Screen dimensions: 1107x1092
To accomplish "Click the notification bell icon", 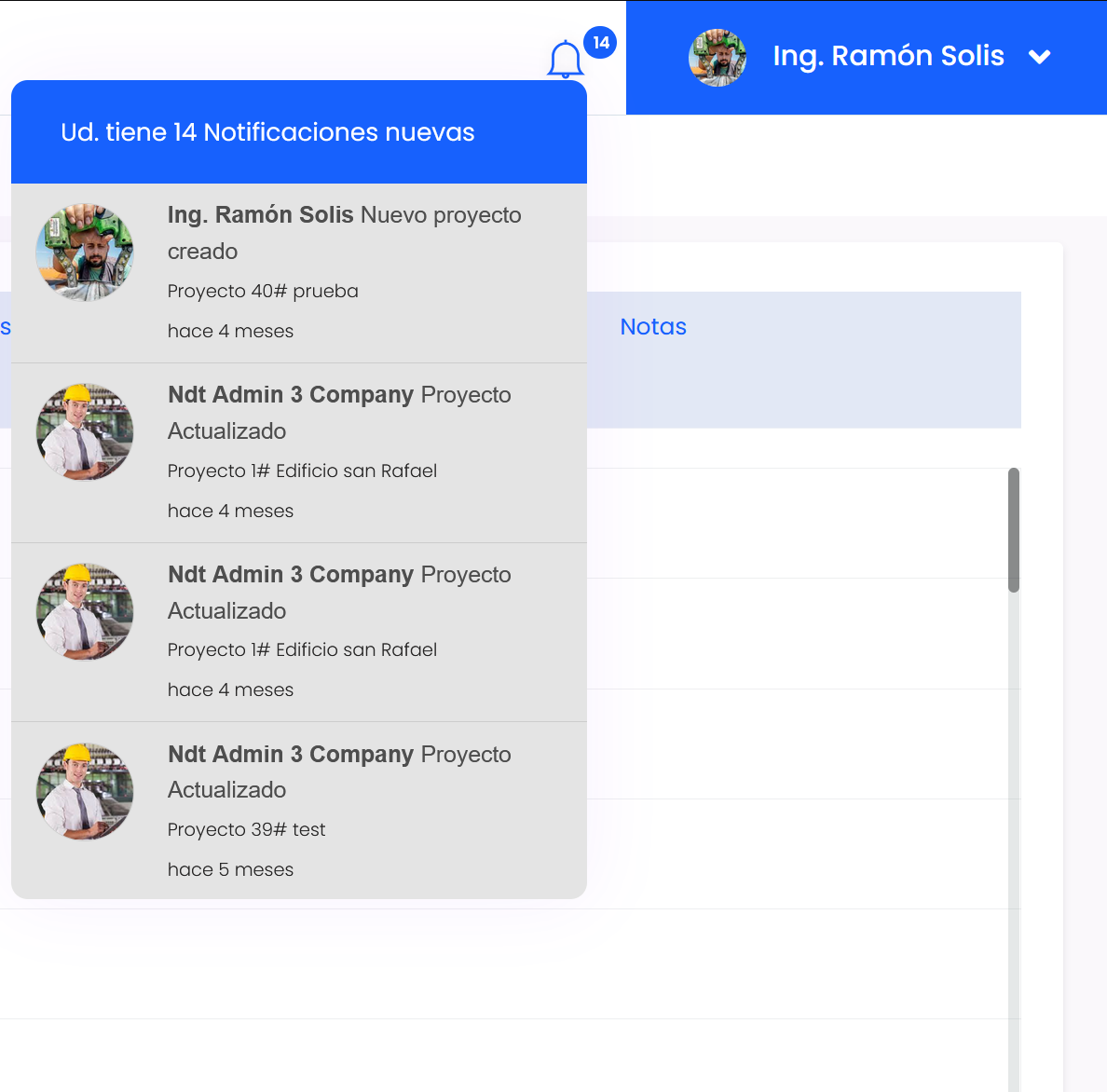I will 565,60.
